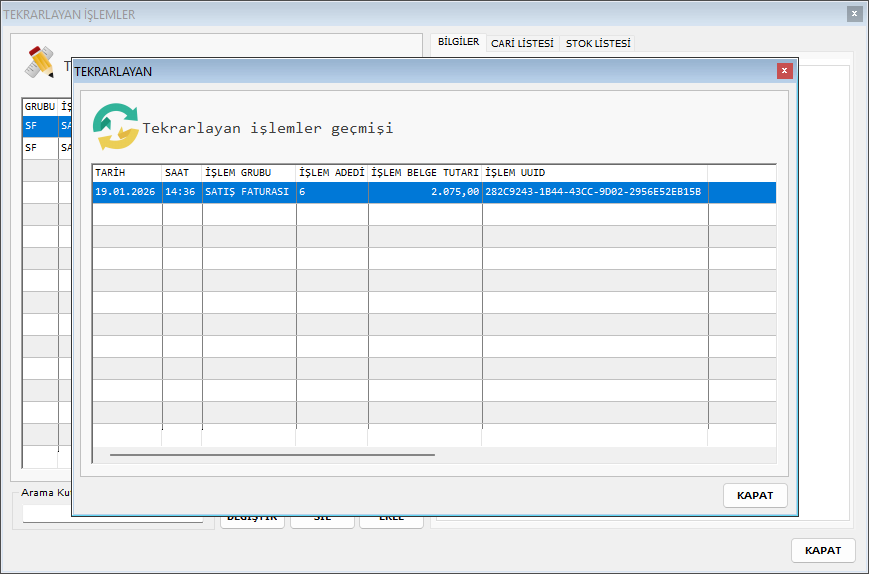
Task: Click the pencil and notepad icon
Action: click(39, 62)
